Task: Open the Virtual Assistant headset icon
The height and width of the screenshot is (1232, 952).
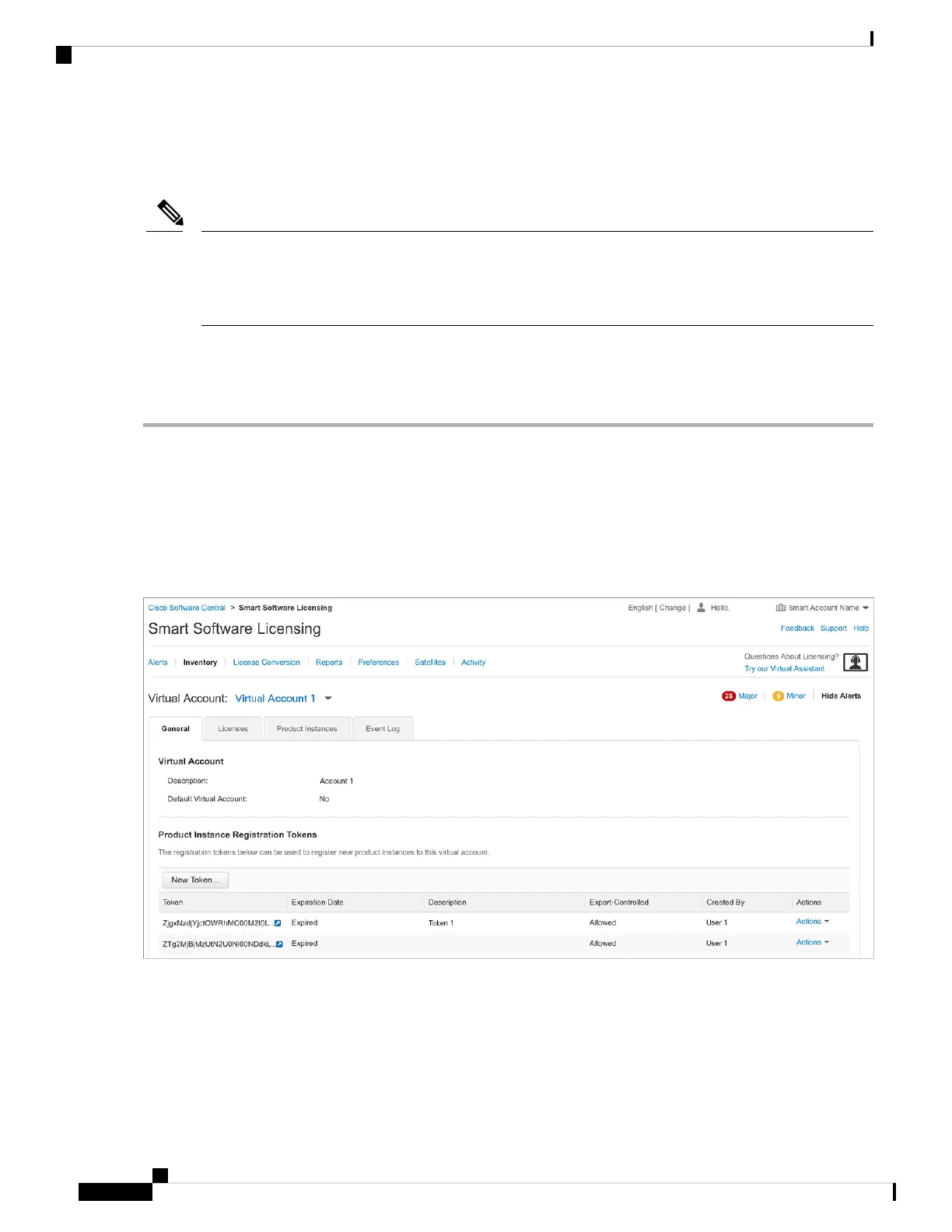Action: click(x=856, y=662)
